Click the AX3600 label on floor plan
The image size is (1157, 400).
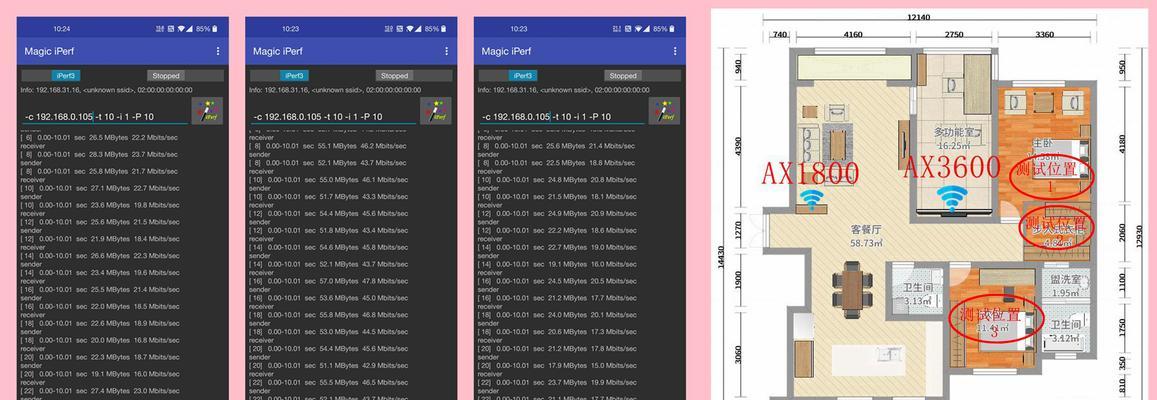click(952, 168)
